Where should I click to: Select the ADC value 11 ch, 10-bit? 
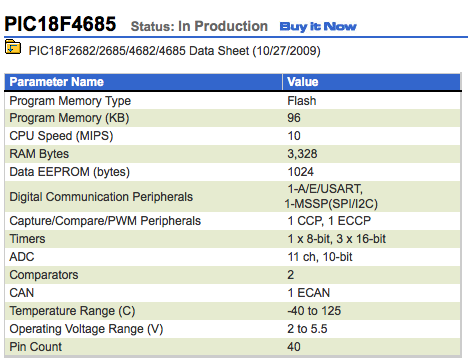point(320,257)
